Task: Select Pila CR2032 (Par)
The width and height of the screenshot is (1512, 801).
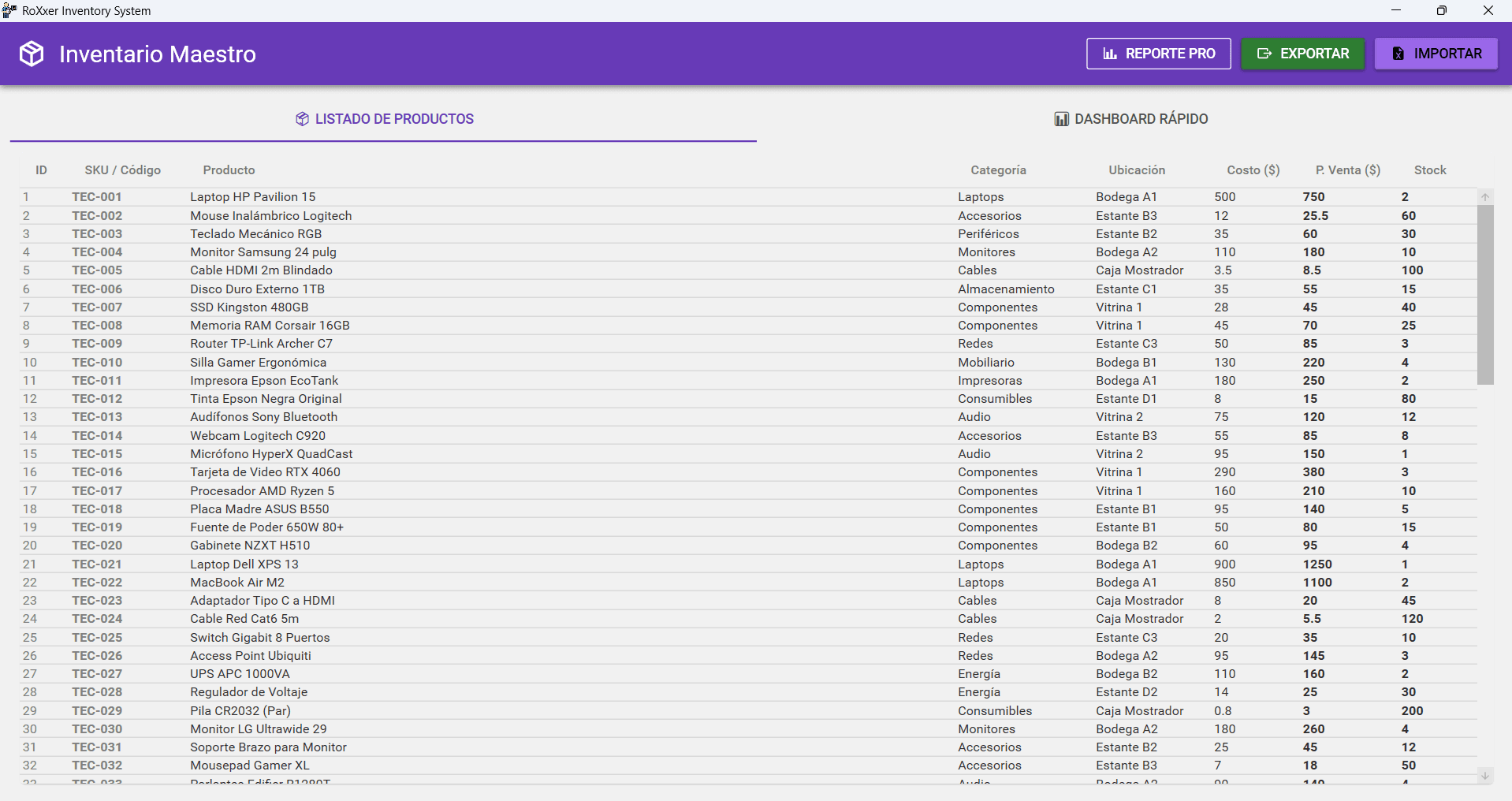Action: [x=240, y=711]
